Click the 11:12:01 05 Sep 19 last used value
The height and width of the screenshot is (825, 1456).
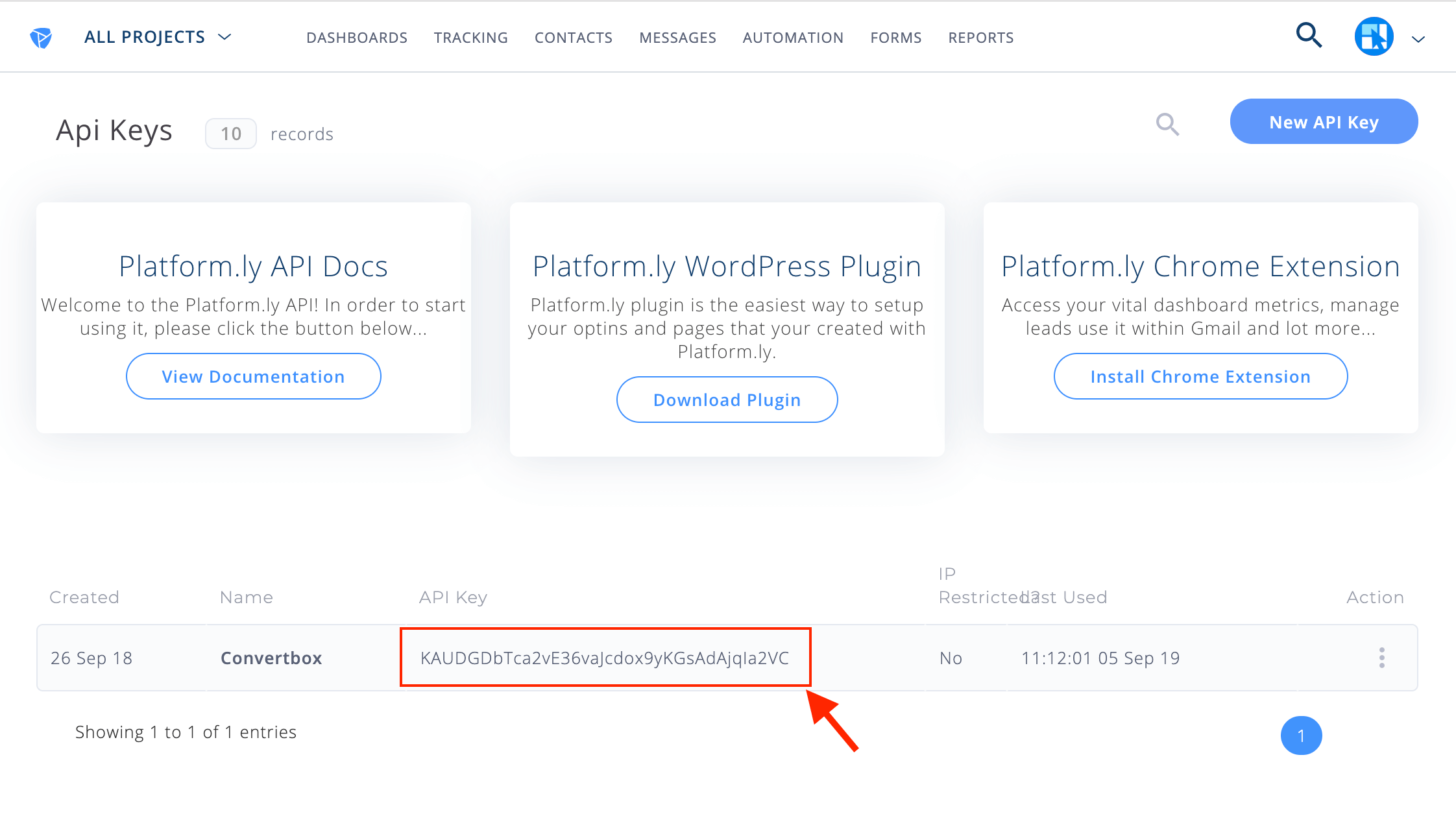click(1100, 658)
